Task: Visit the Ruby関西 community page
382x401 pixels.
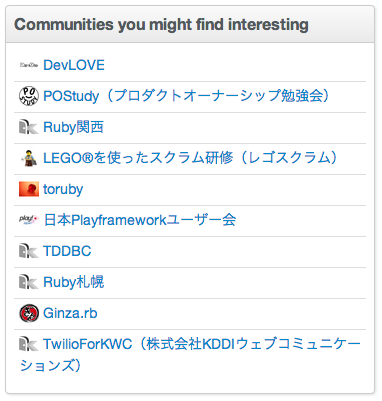Action: [x=73, y=127]
